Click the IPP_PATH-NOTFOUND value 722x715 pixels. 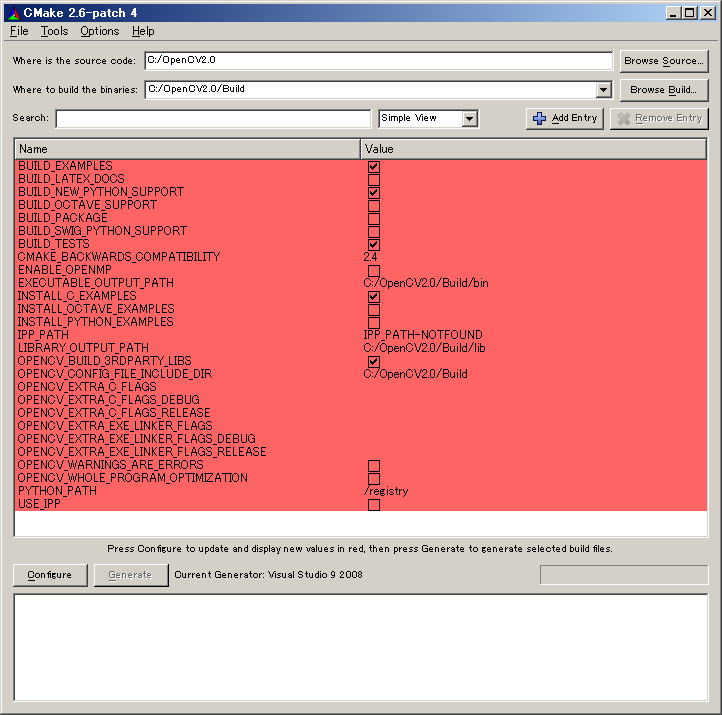(x=423, y=335)
